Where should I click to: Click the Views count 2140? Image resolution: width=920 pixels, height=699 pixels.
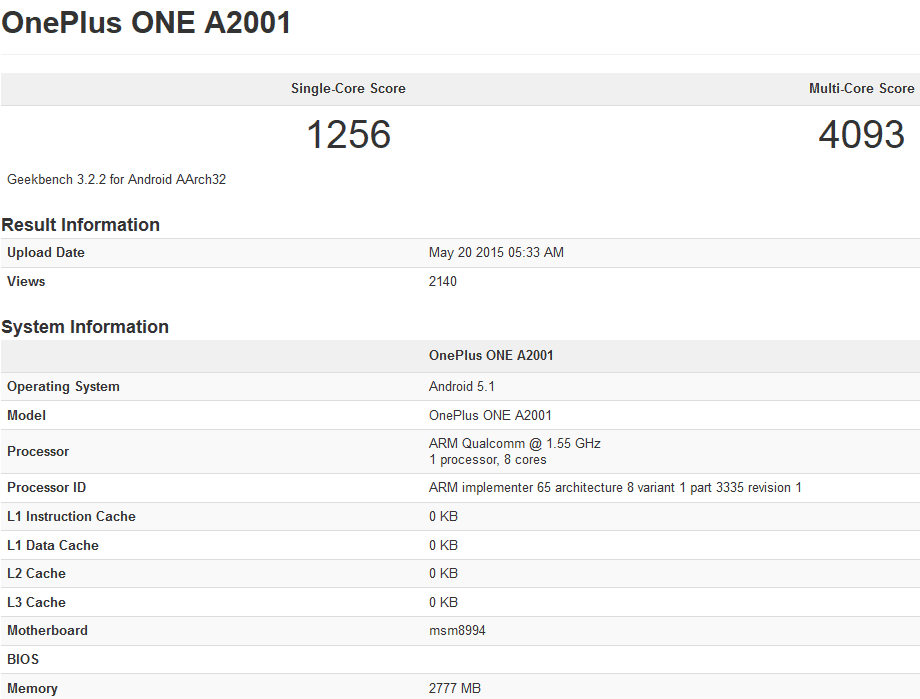click(443, 282)
